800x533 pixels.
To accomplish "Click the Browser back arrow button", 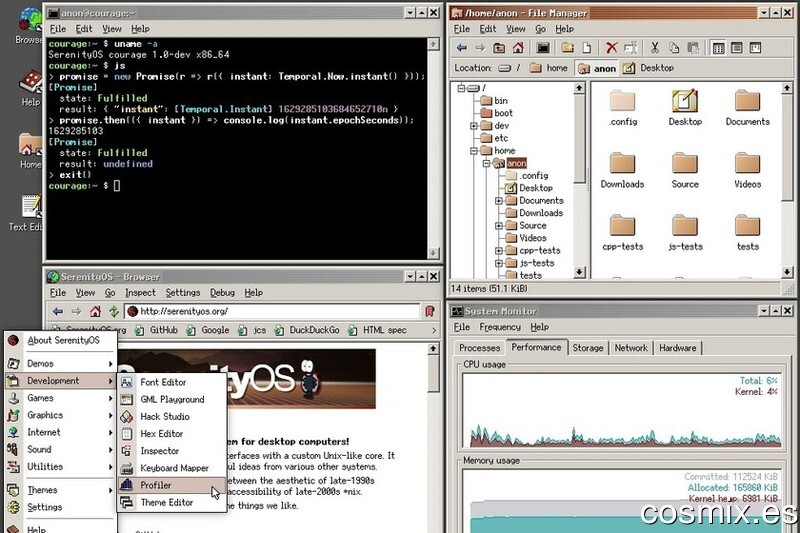I will click(58, 311).
